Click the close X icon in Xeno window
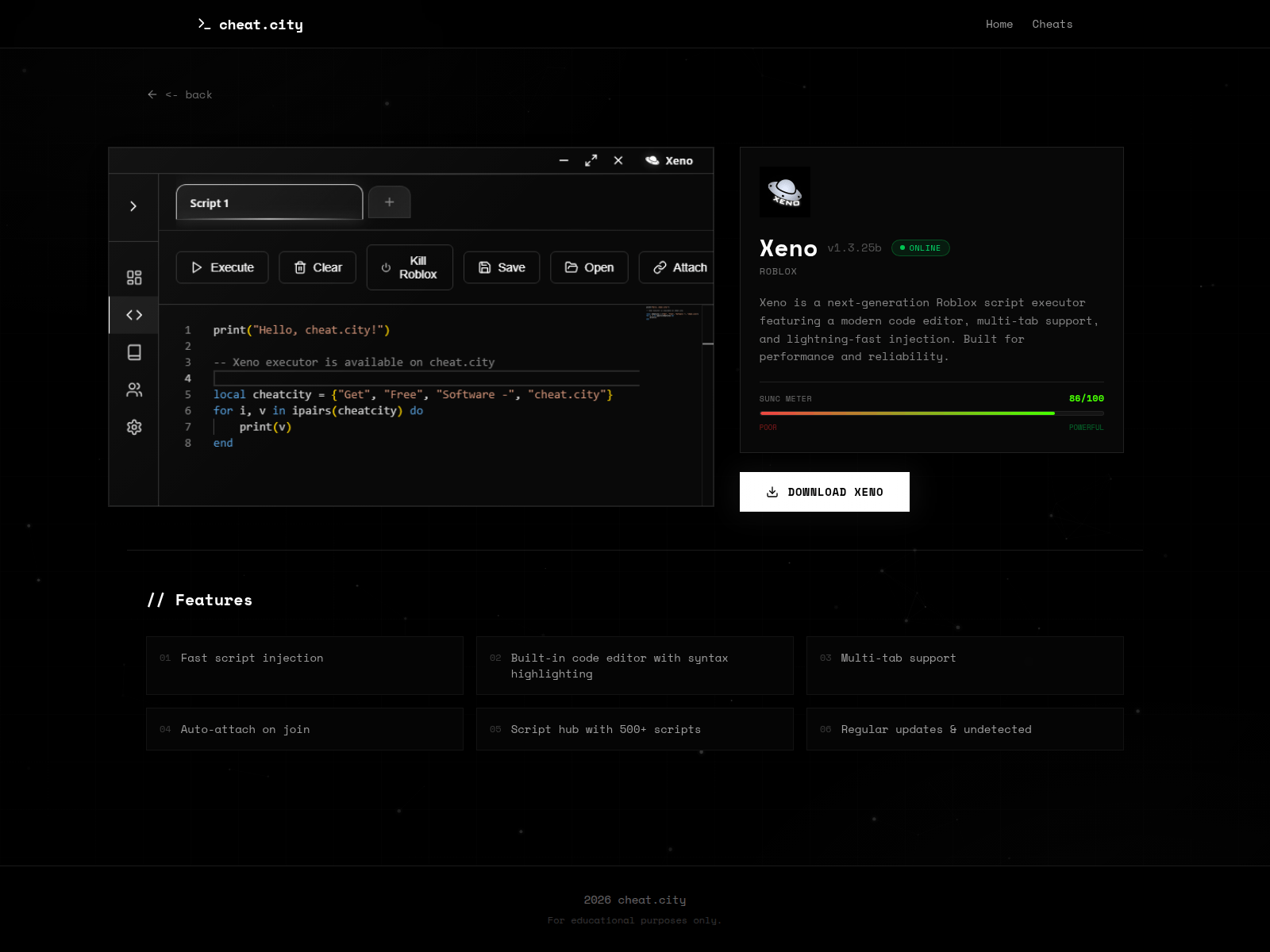 [x=618, y=160]
